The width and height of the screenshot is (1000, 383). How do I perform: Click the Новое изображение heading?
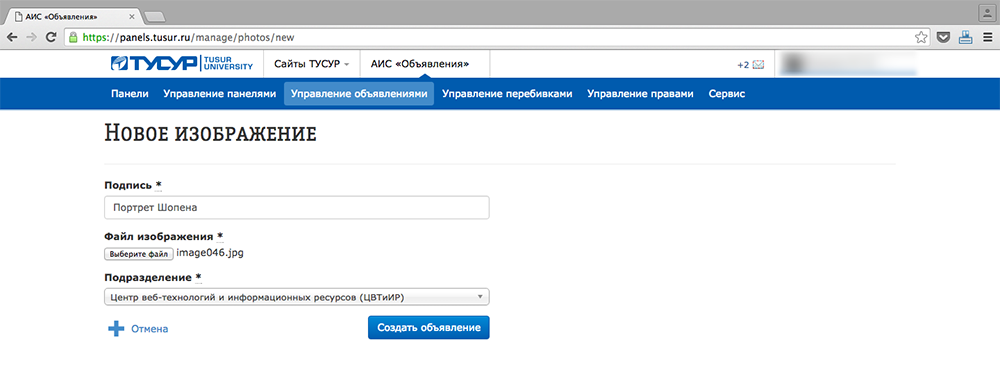(x=210, y=134)
